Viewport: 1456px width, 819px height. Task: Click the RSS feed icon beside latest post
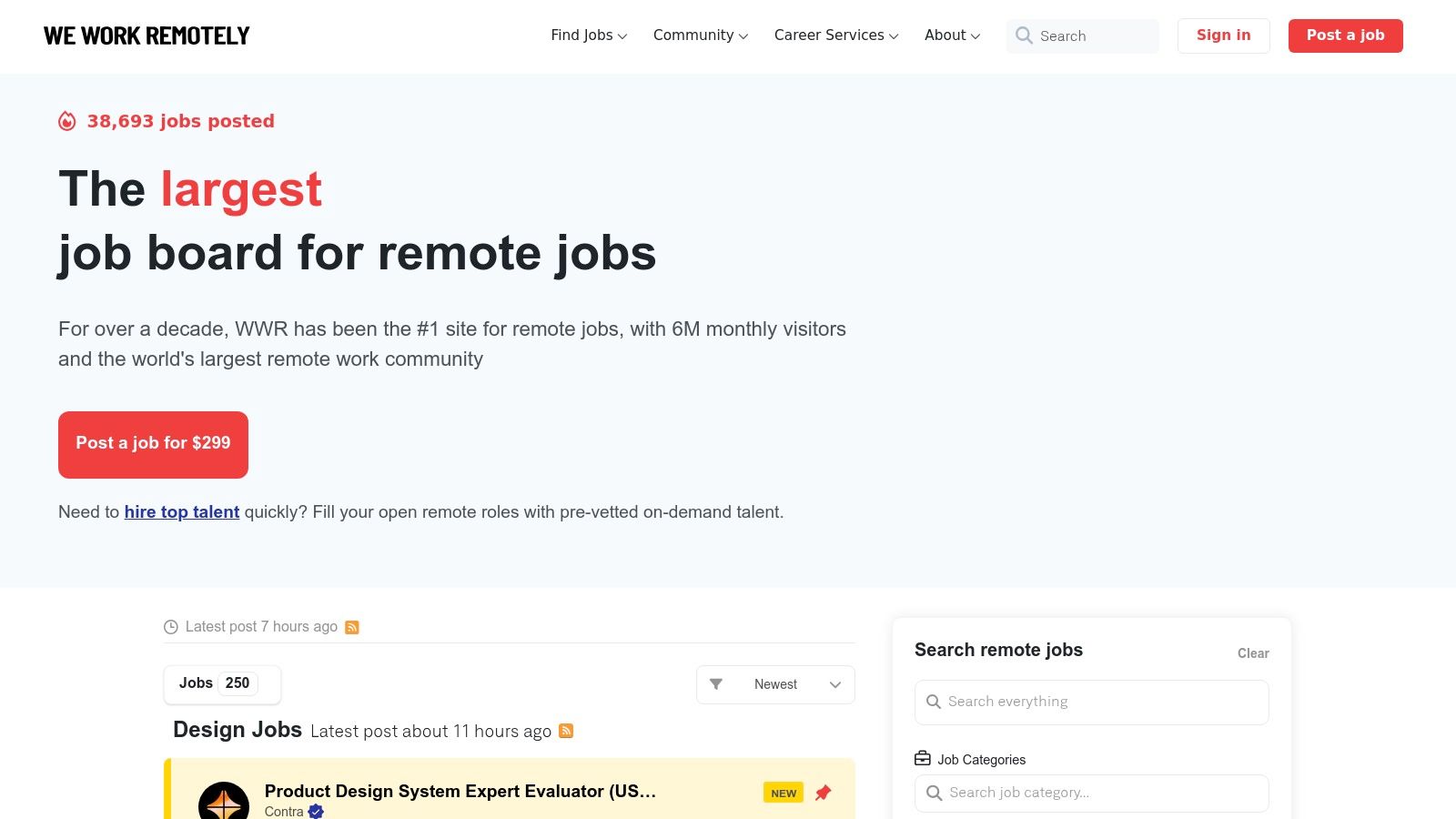tap(352, 626)
